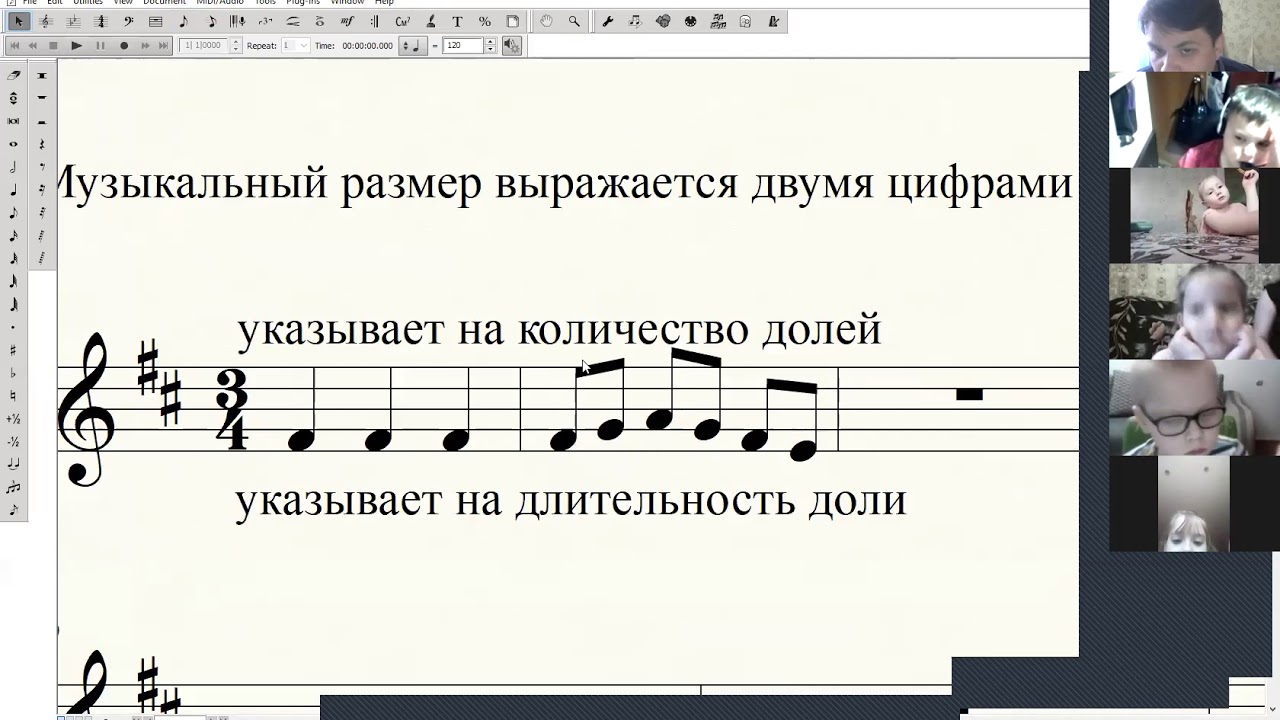Open the Window menu
Viewport: 1280px width, 720px height.
tap(348, 2)
